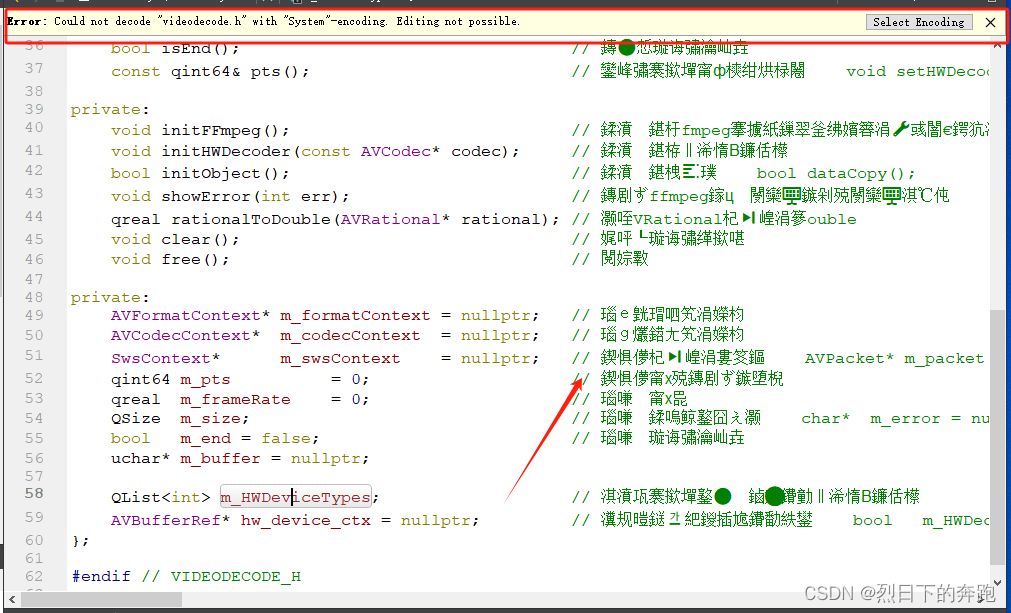Click the left scroll arrow of the bottom scrollbar
The height and width of the screenshot is (613, 1011).
point(10,599)
